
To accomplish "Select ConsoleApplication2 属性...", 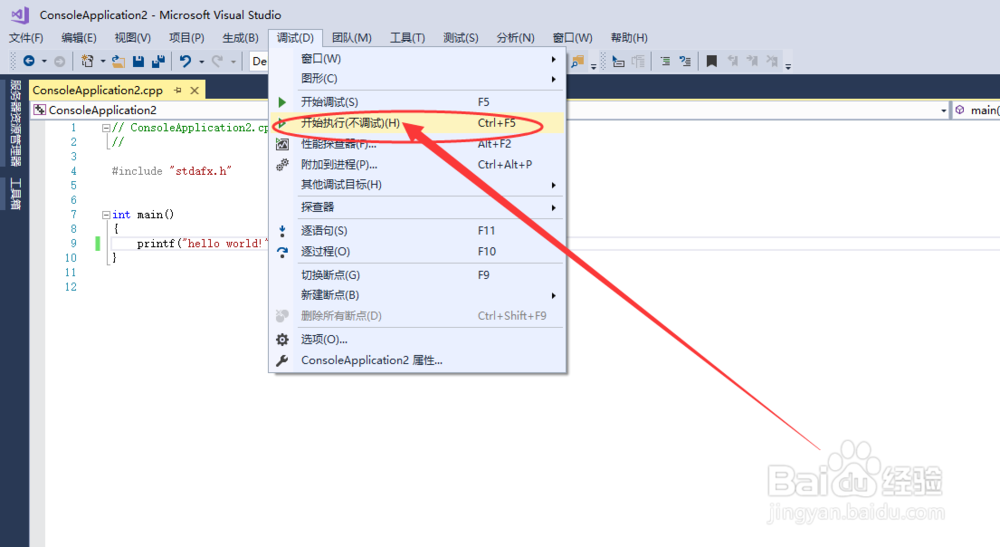I will tap(418, 360).
